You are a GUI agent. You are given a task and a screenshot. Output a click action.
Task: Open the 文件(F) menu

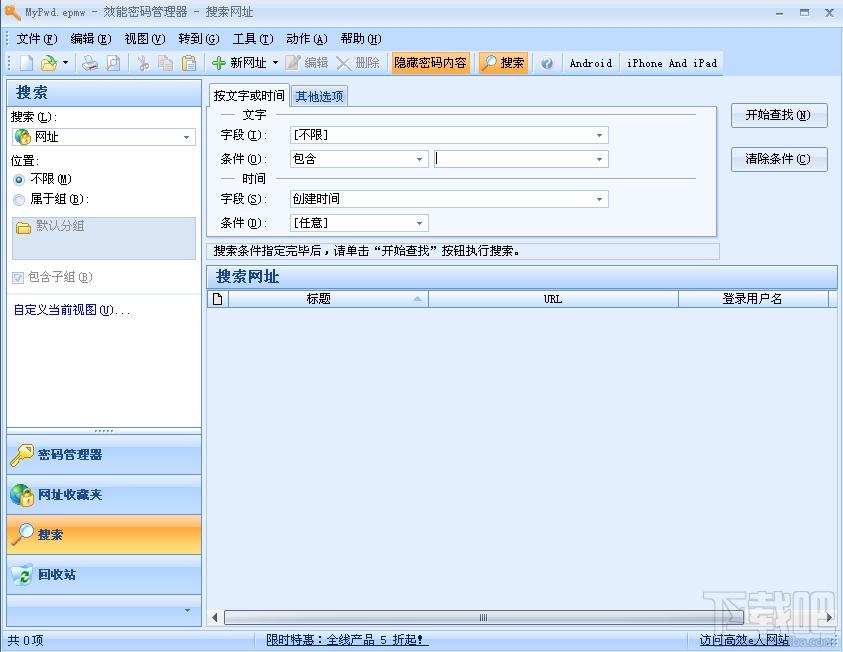point(37,39)
